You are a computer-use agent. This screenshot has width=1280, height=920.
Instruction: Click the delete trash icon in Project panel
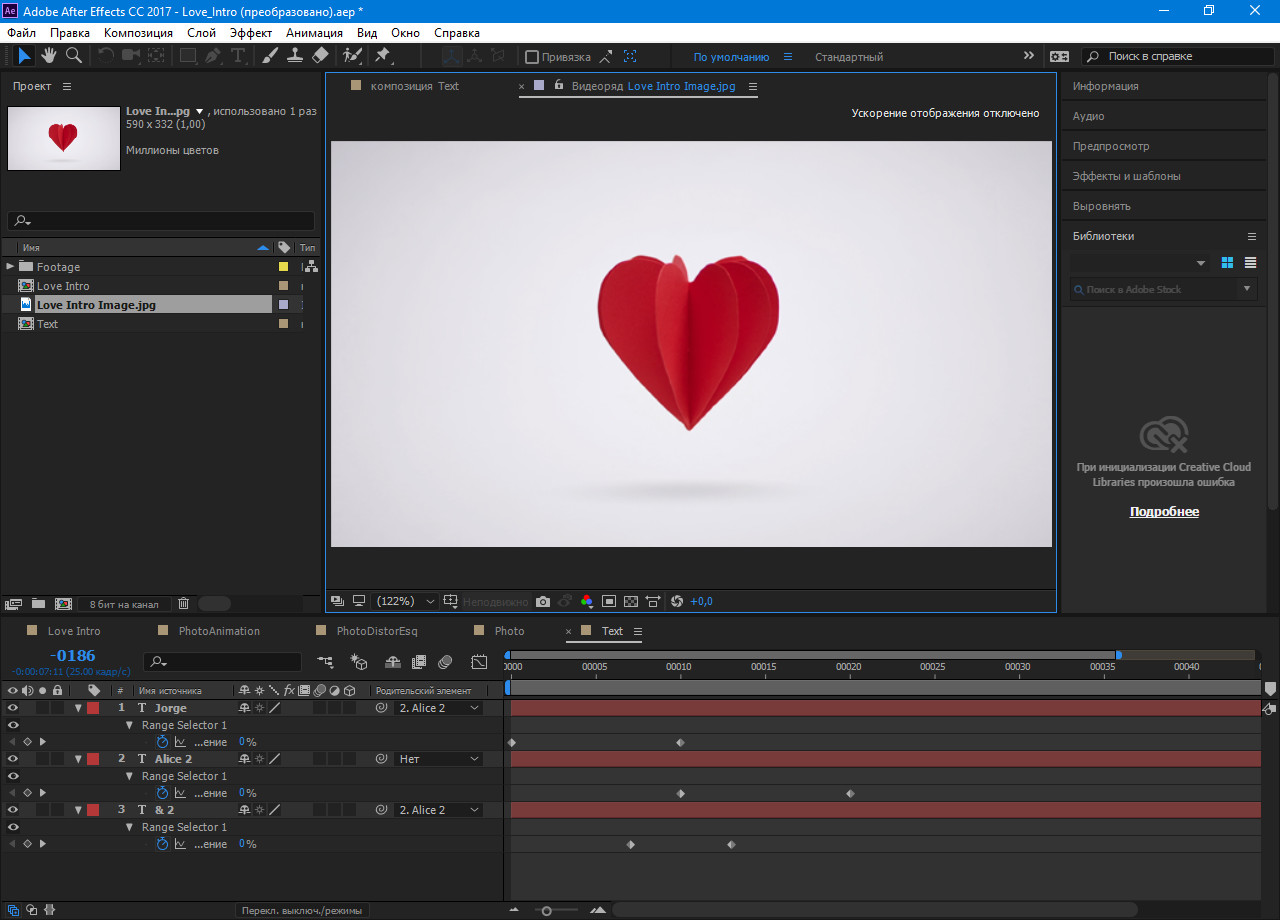[x=183, y=603]
